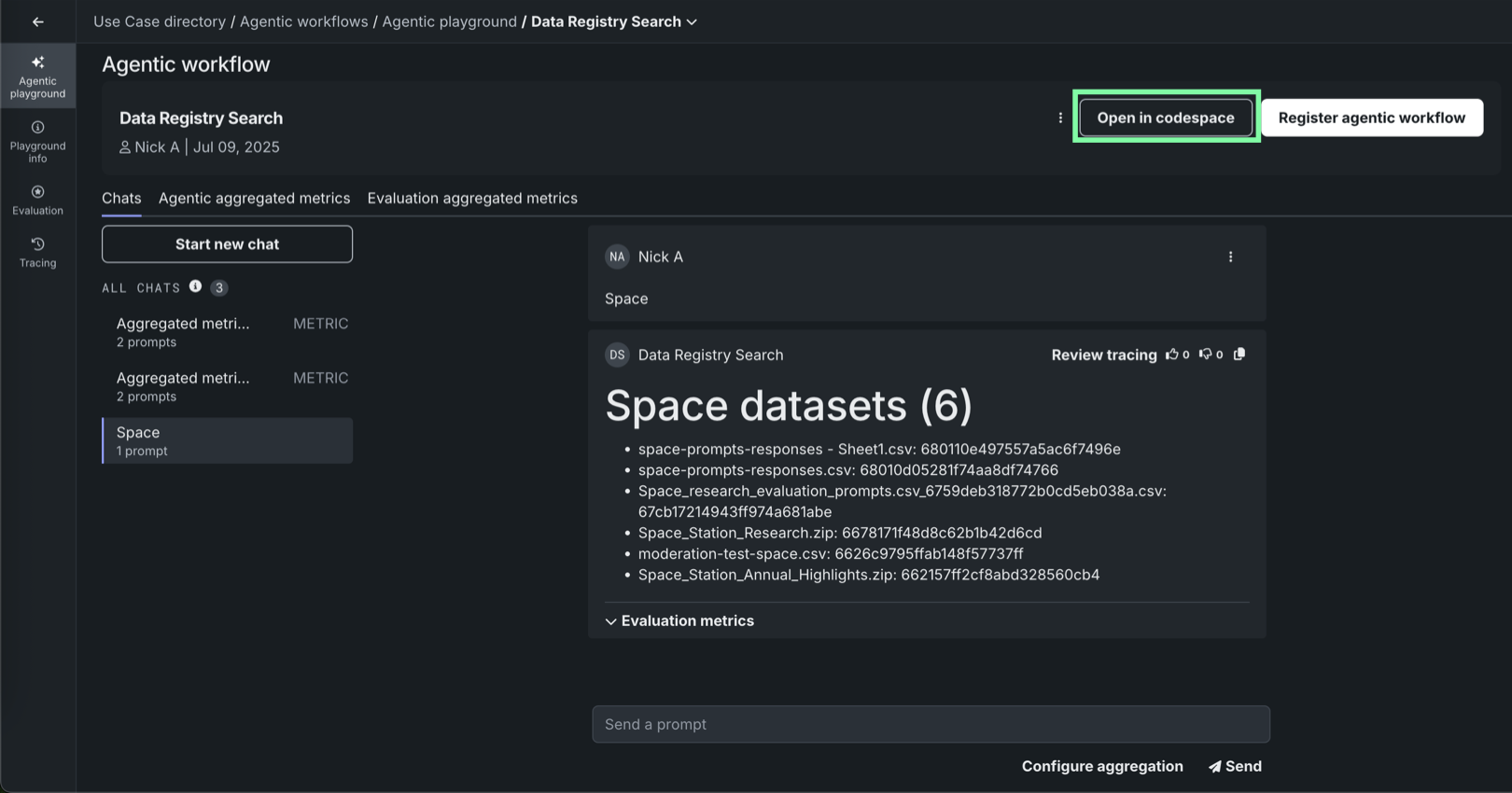
Task: Go to Evaluation sidebar section
Action: (38, 200)
